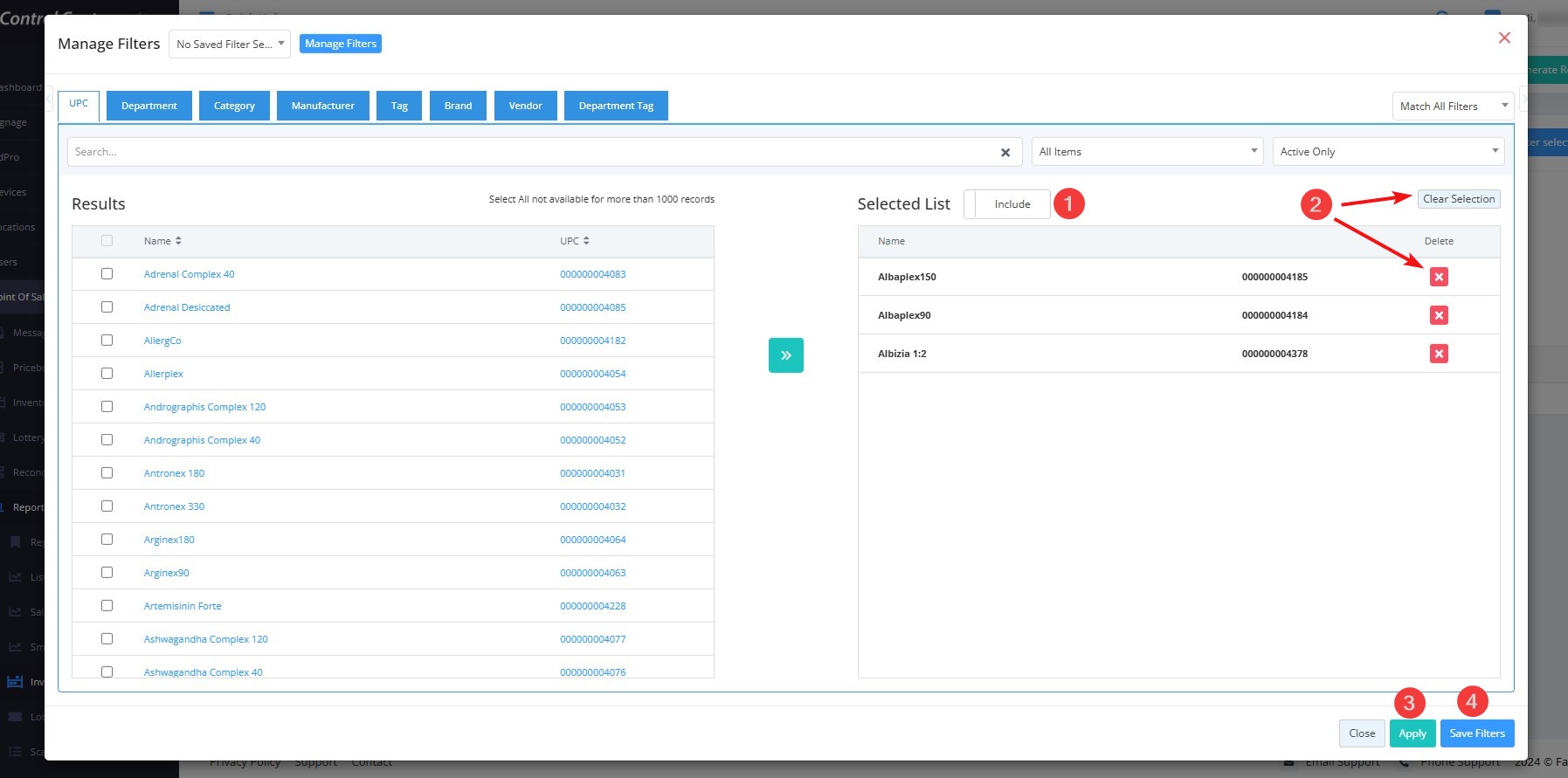Open the Adrenal Complex 40 link
The image size is (1568, 778).
point(190,274)
